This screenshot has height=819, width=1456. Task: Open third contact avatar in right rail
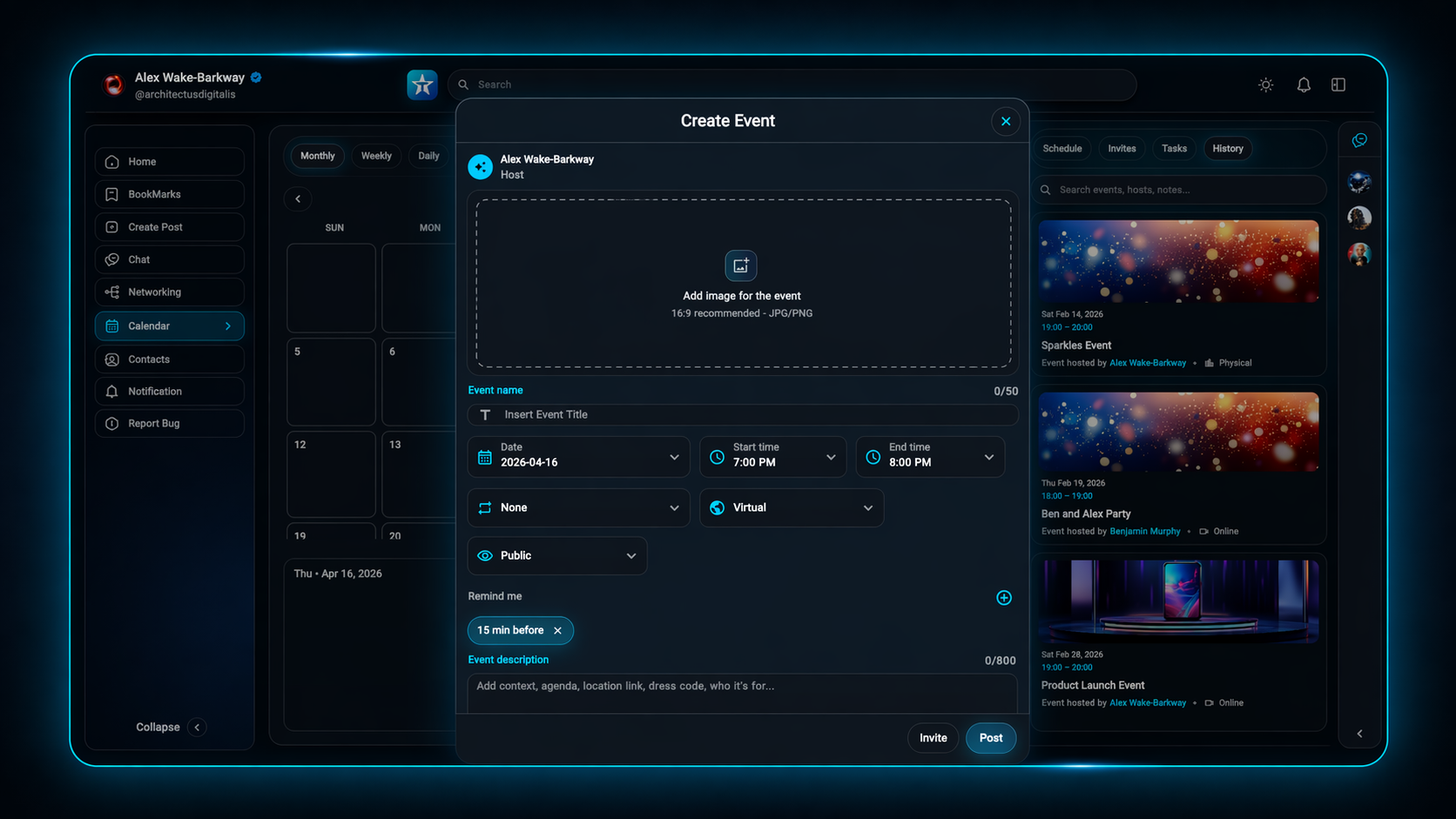coord(1359,254)
